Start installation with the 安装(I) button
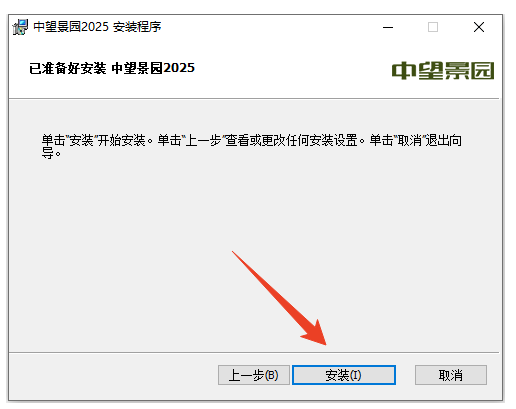Screen dimensions: 516x409 pyautogui.click(x=344, y=375)
